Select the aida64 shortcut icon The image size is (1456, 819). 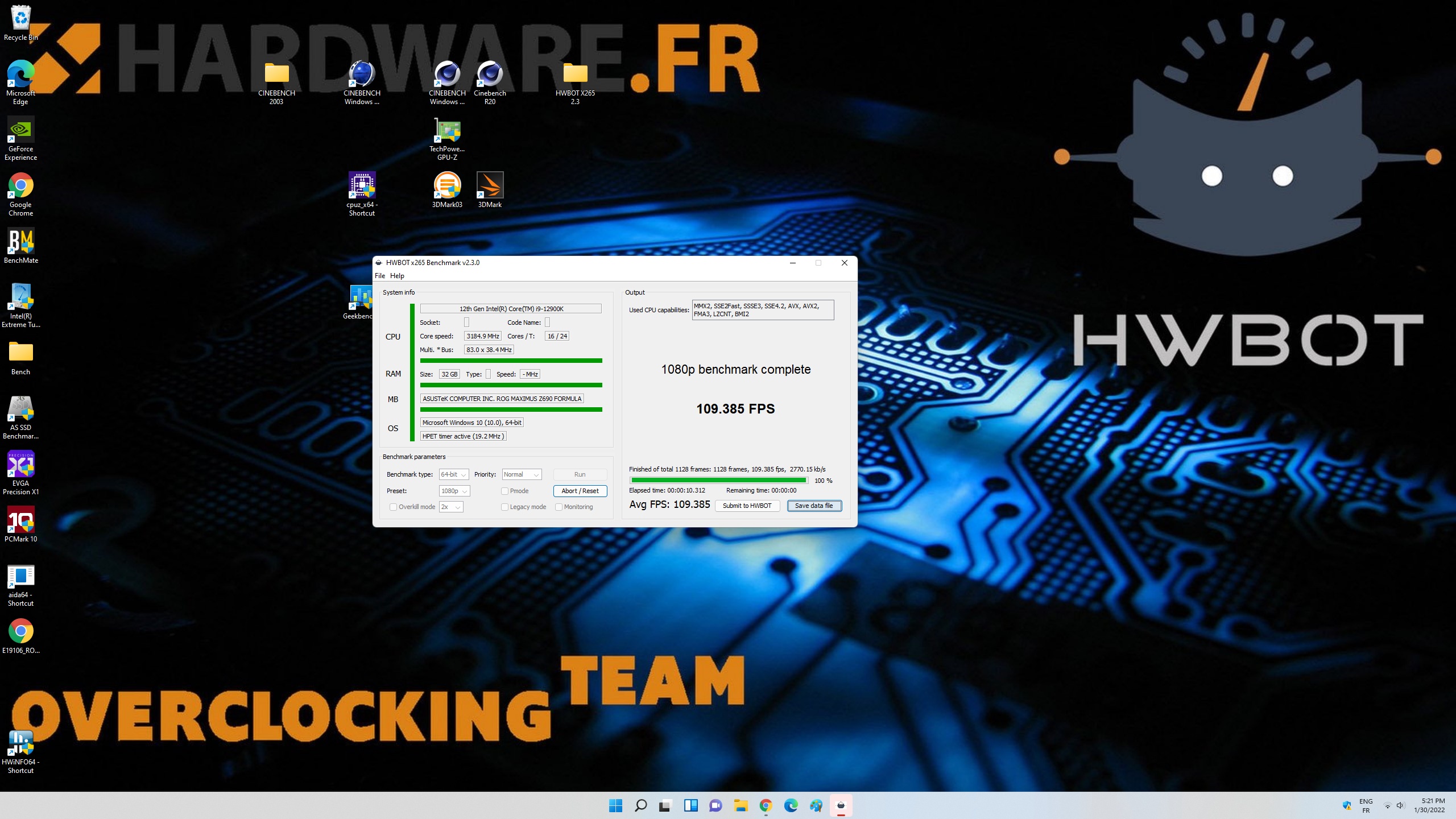[x=21, y=584]
